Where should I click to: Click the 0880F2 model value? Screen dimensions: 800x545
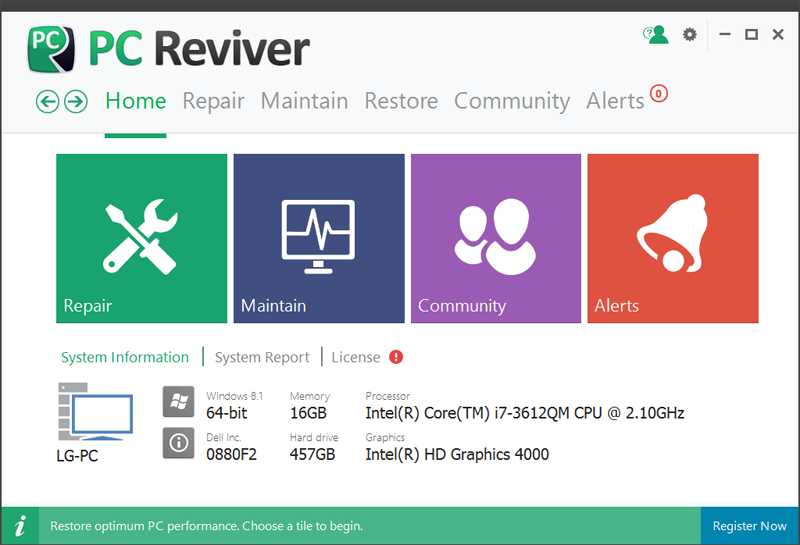tap(232, 454)
